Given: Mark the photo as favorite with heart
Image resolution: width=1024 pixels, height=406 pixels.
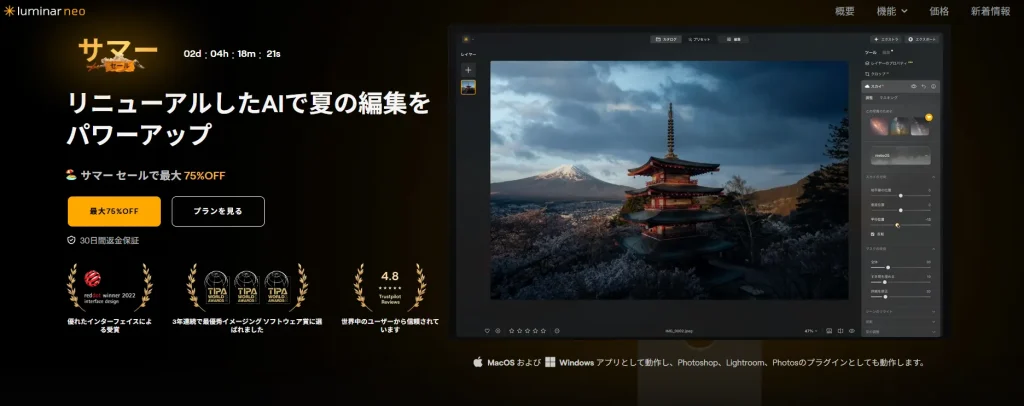Looking at the screenshot, I should [487, 331].
